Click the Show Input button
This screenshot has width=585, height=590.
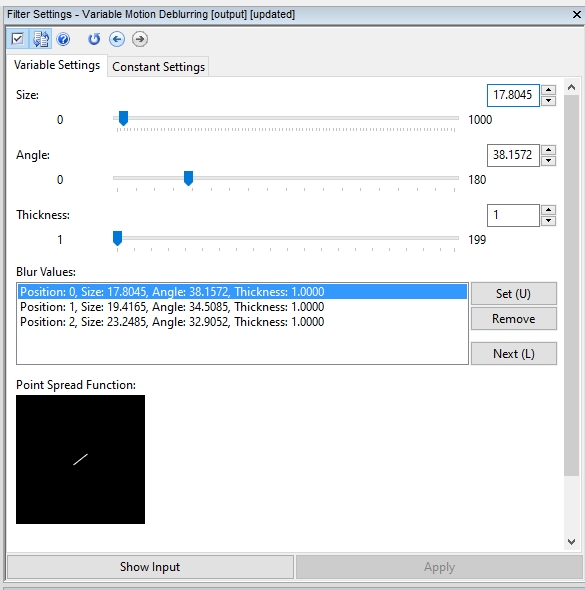tap(150, 567)
